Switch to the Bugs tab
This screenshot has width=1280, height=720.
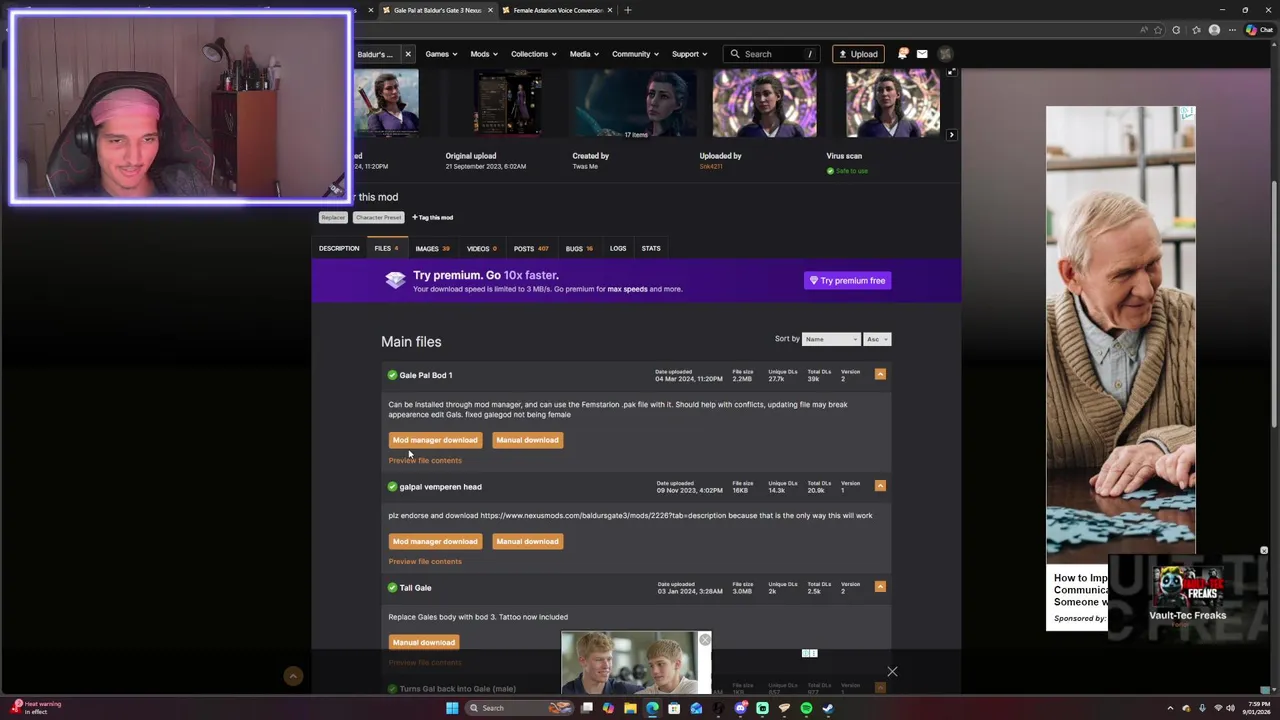[579, 248]
